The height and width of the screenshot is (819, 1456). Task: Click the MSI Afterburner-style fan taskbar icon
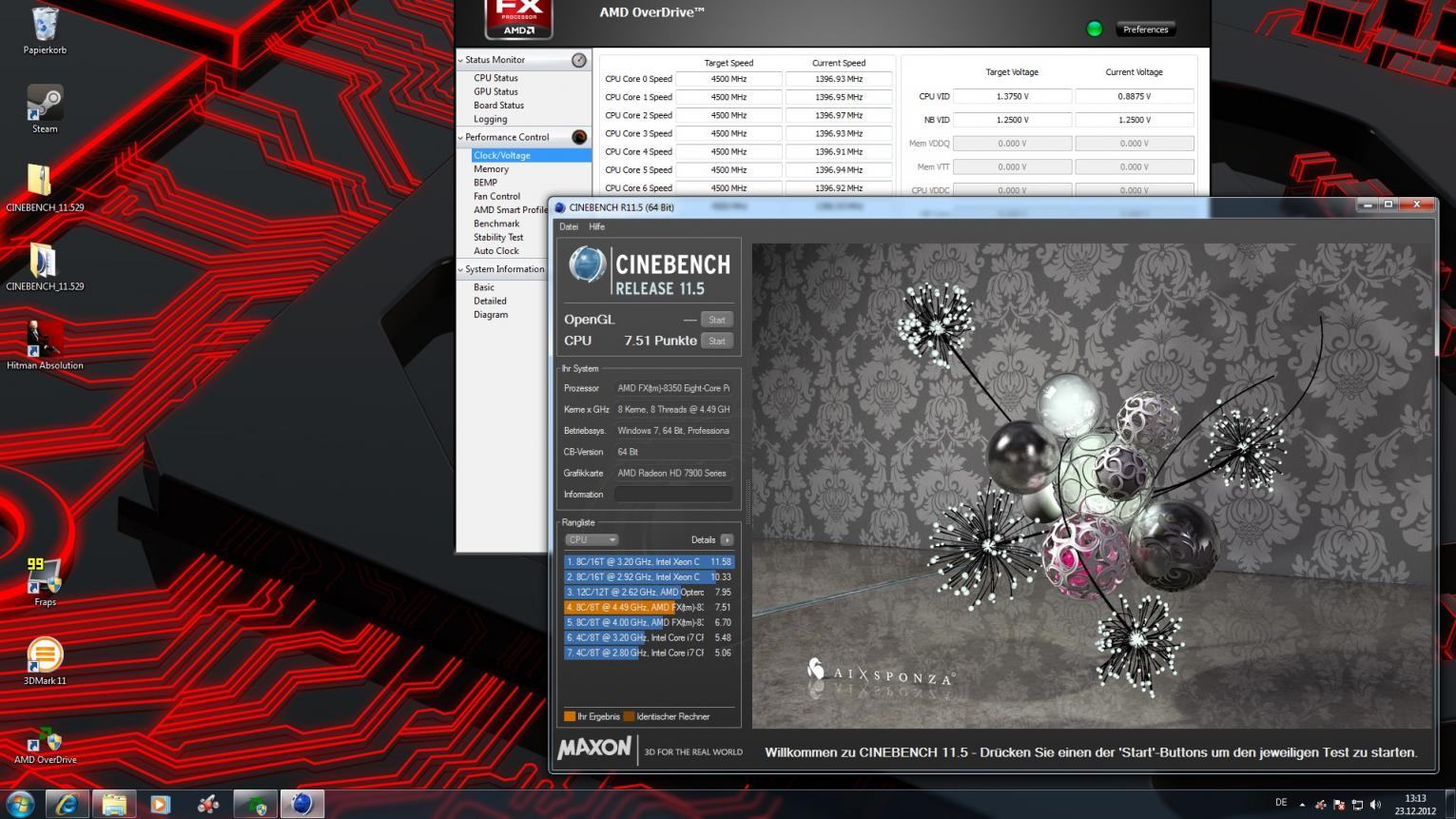(x=208, y=804)
